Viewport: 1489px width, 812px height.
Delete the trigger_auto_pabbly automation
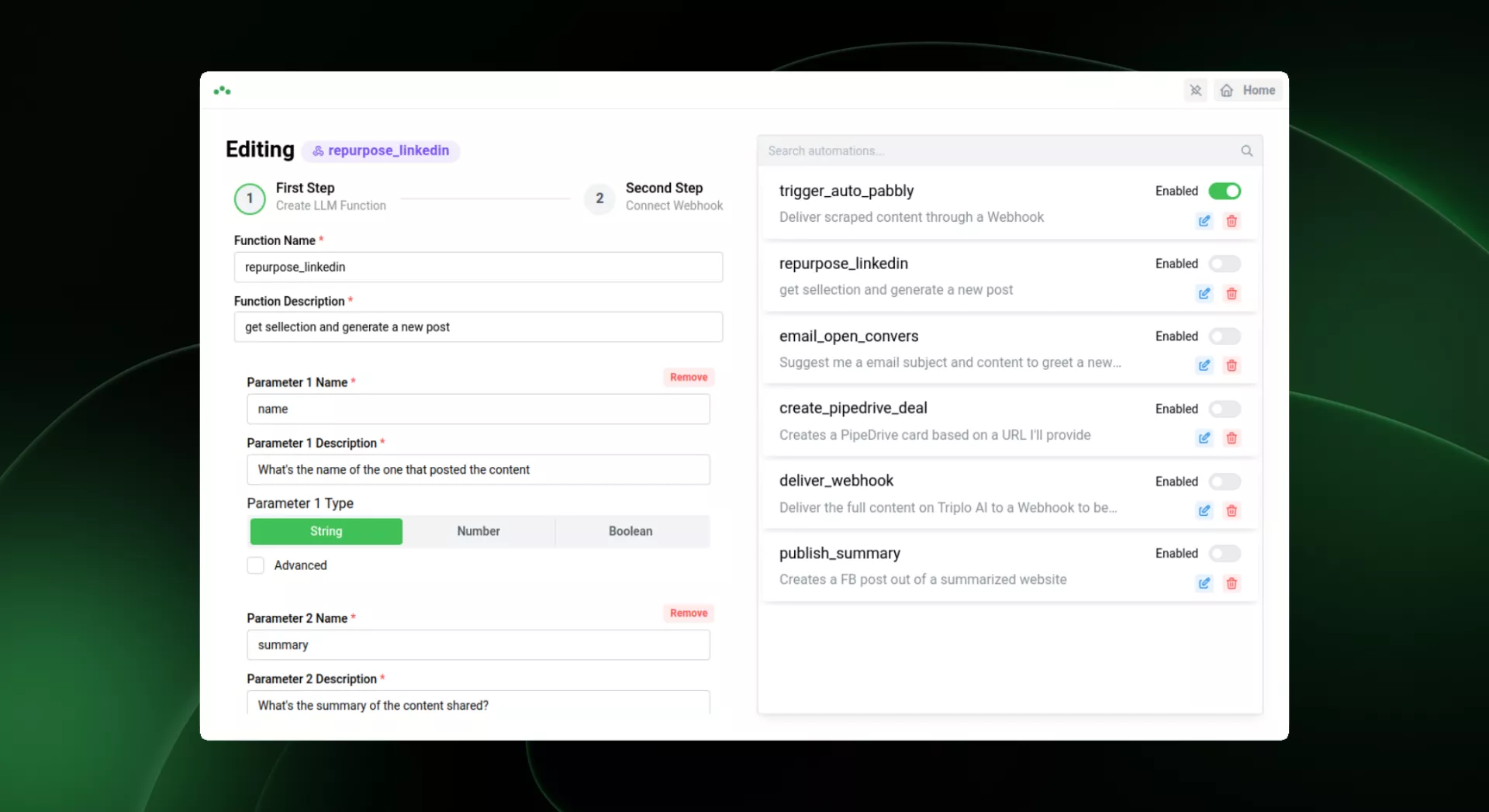pyautogui.click(x=1232, y=221)
